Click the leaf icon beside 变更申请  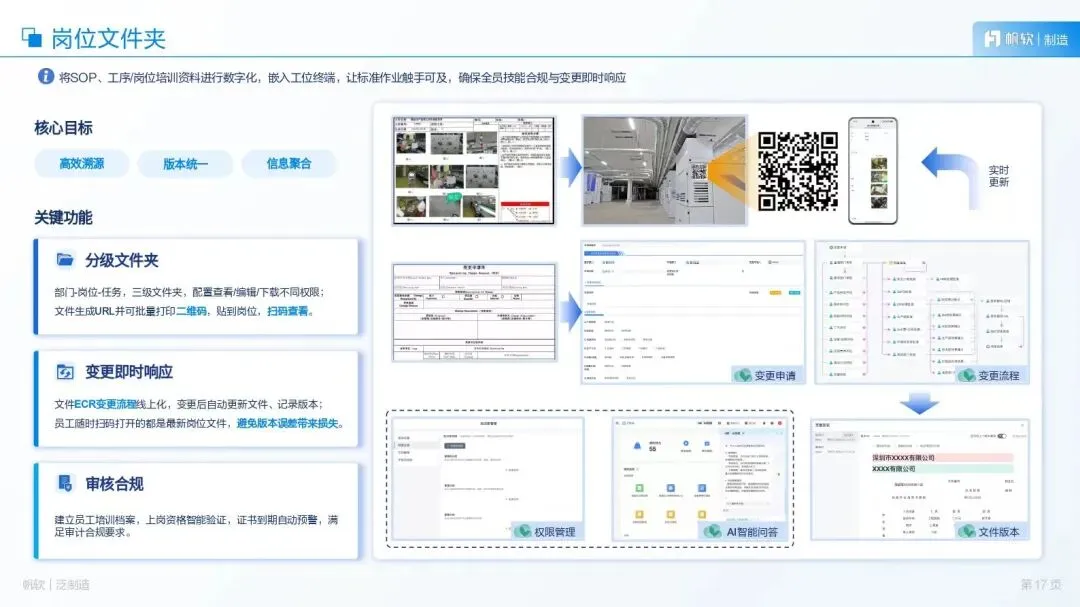[x=742, y=375]
